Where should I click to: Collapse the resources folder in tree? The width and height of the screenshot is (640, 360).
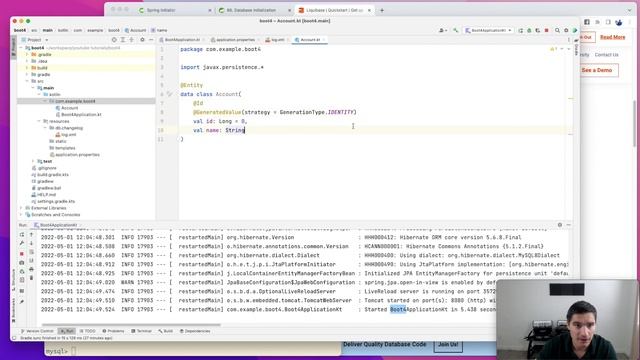pyautogui.click(x=39, y=121)
